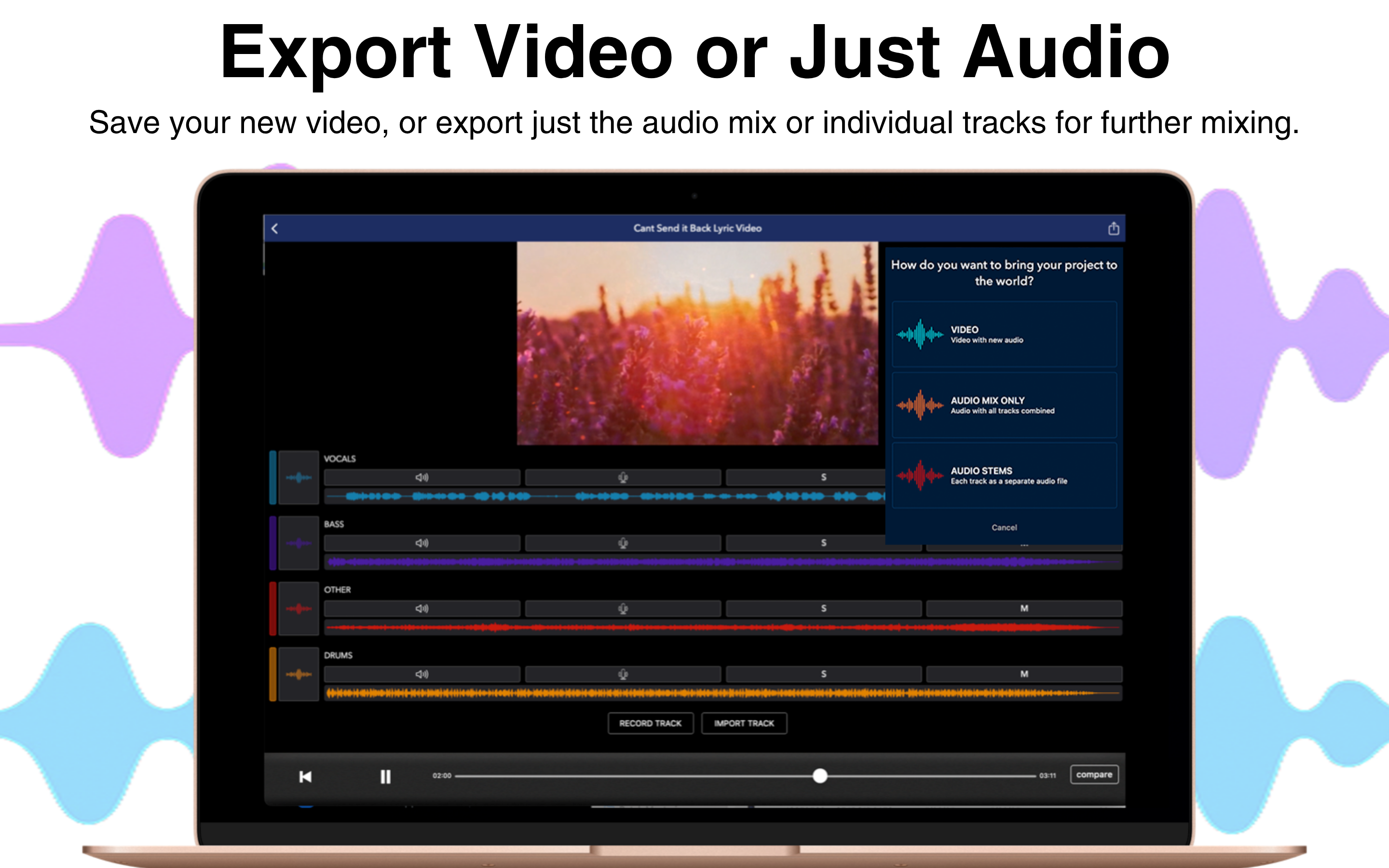Click the OTHER red waveform strip
1389x868 pixels.
point(723,627)
